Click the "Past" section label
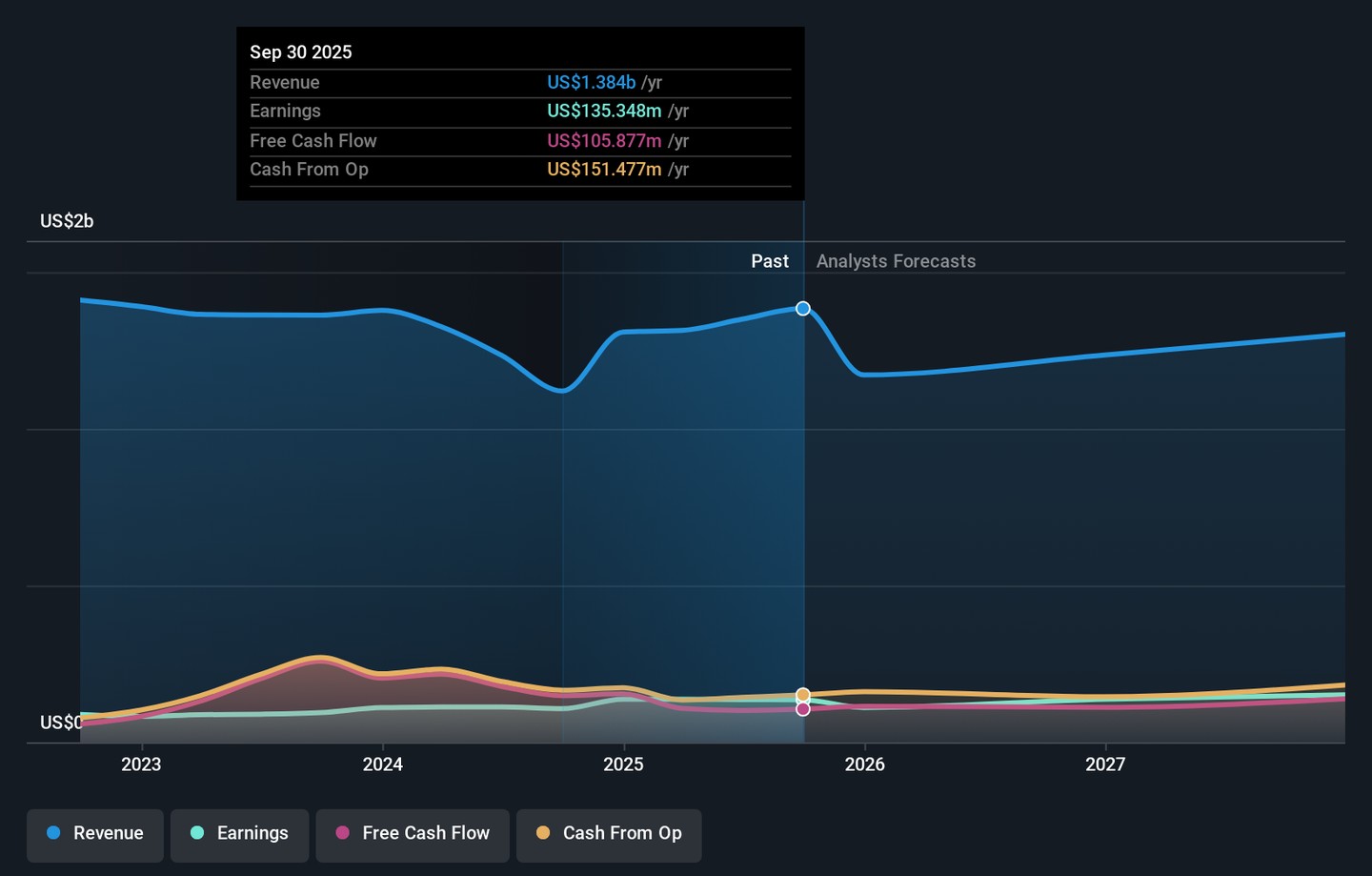Image resolution: width=1372 pixels, height=876 pixels. tap(769, 261)
